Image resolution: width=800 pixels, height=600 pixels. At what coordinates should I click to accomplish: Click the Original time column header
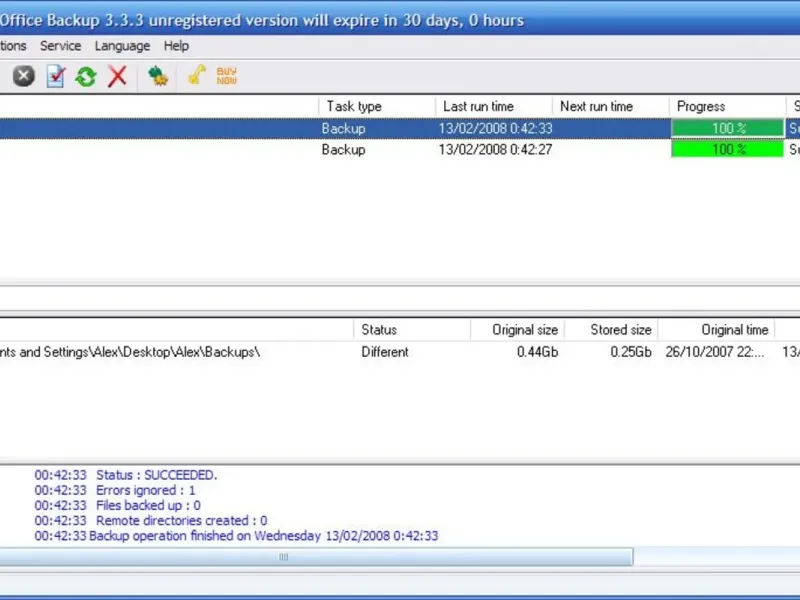pos(716,330)
